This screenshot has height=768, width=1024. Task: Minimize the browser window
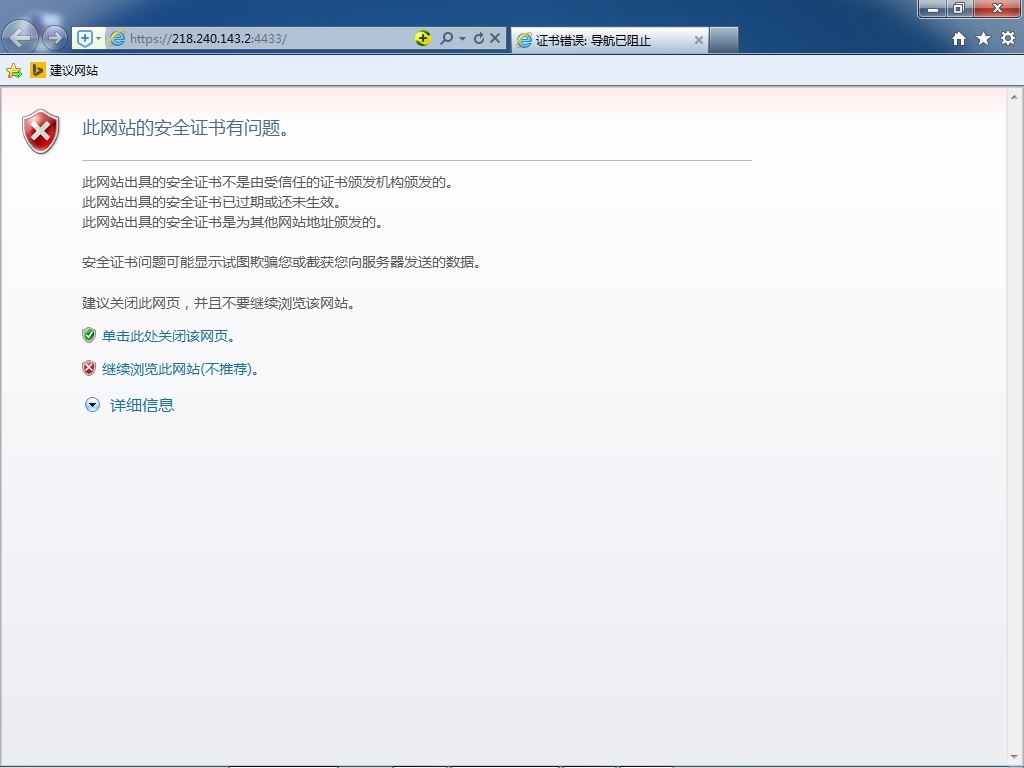[933, 8]
